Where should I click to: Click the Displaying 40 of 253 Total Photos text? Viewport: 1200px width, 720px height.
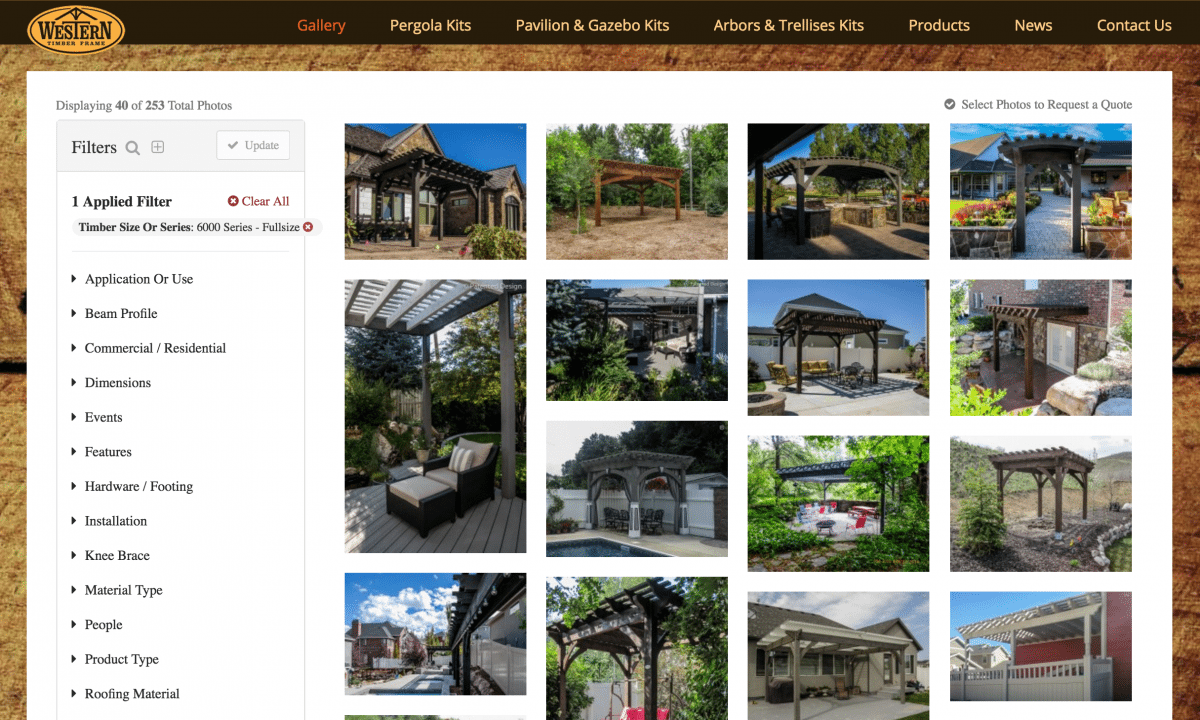coord(144,105)
